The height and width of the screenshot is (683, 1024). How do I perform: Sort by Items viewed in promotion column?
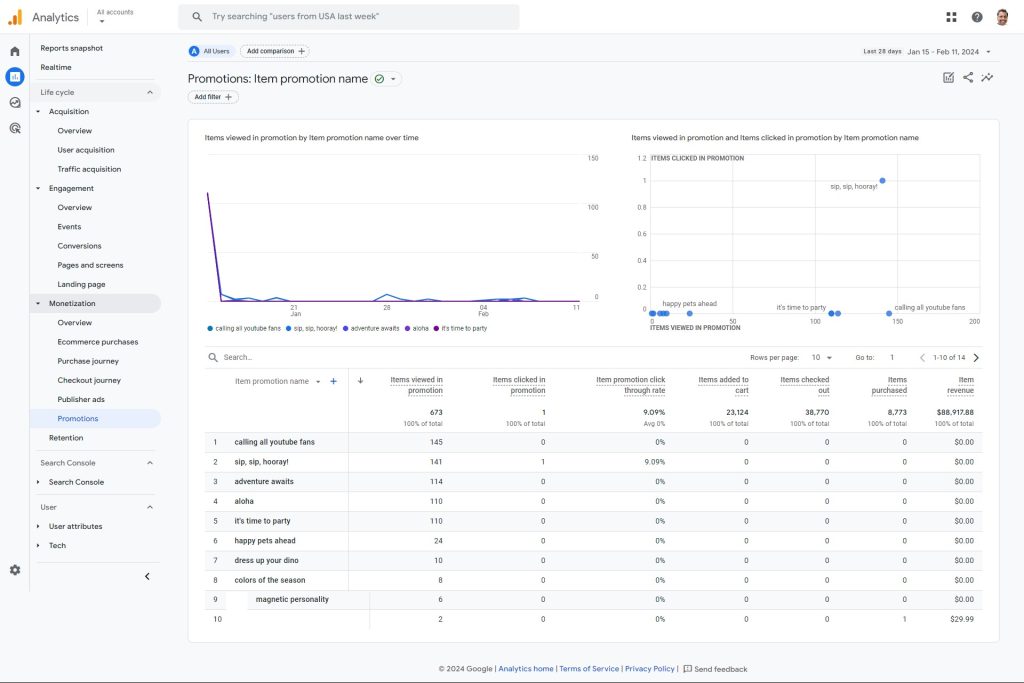pyautogui.click(x=416, y=385)
